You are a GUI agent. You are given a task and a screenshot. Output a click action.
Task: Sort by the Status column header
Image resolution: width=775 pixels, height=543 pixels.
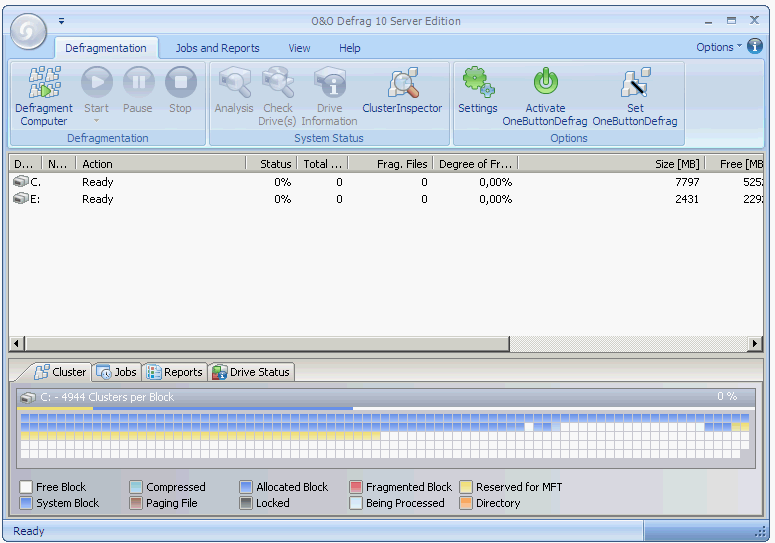(x=271, y=164)
